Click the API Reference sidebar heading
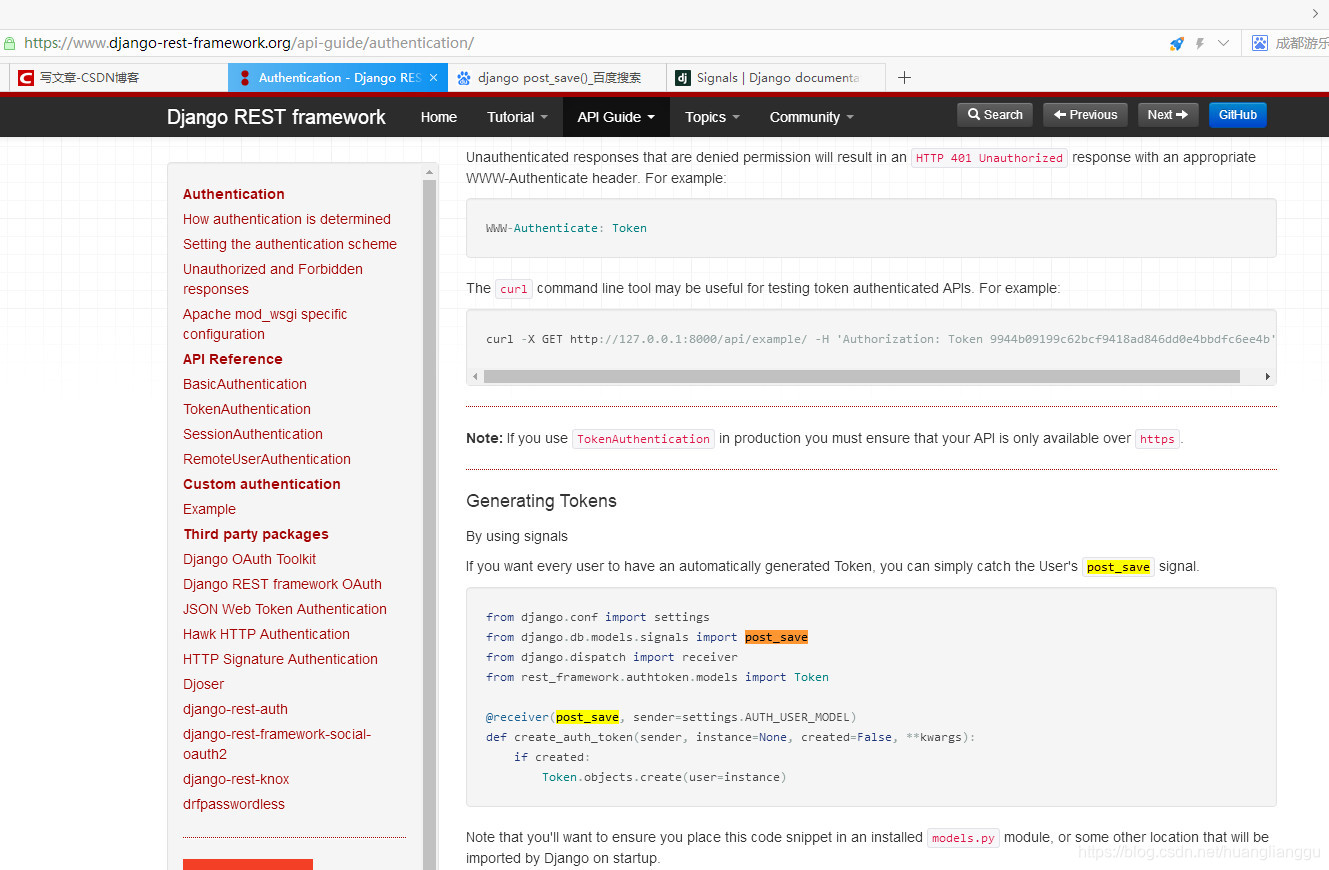The height and width of the screenshot is (870, 1329). 233,359
